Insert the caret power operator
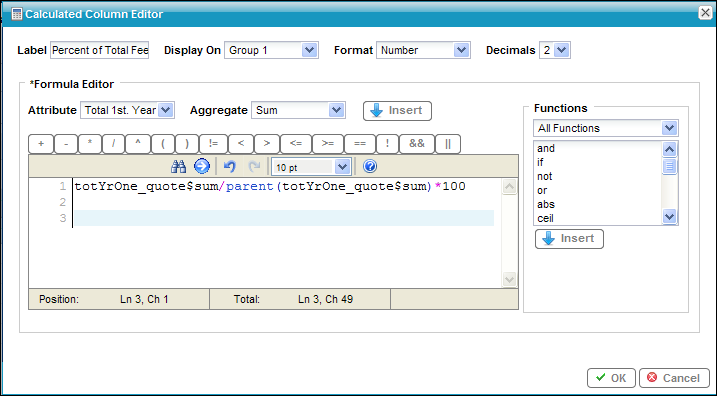 (x=138, y=144)
